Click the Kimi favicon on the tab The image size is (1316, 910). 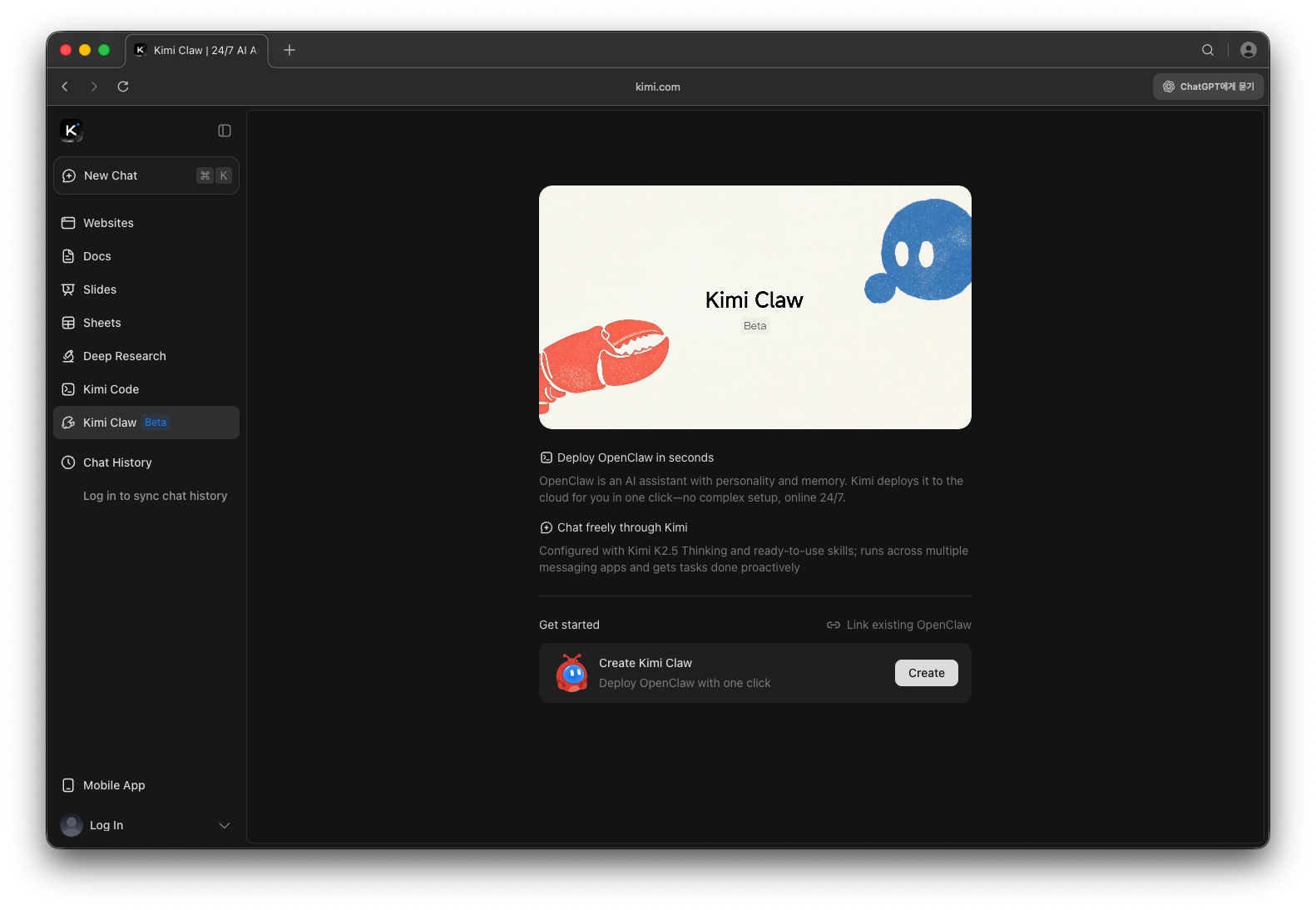coord(141,50)
